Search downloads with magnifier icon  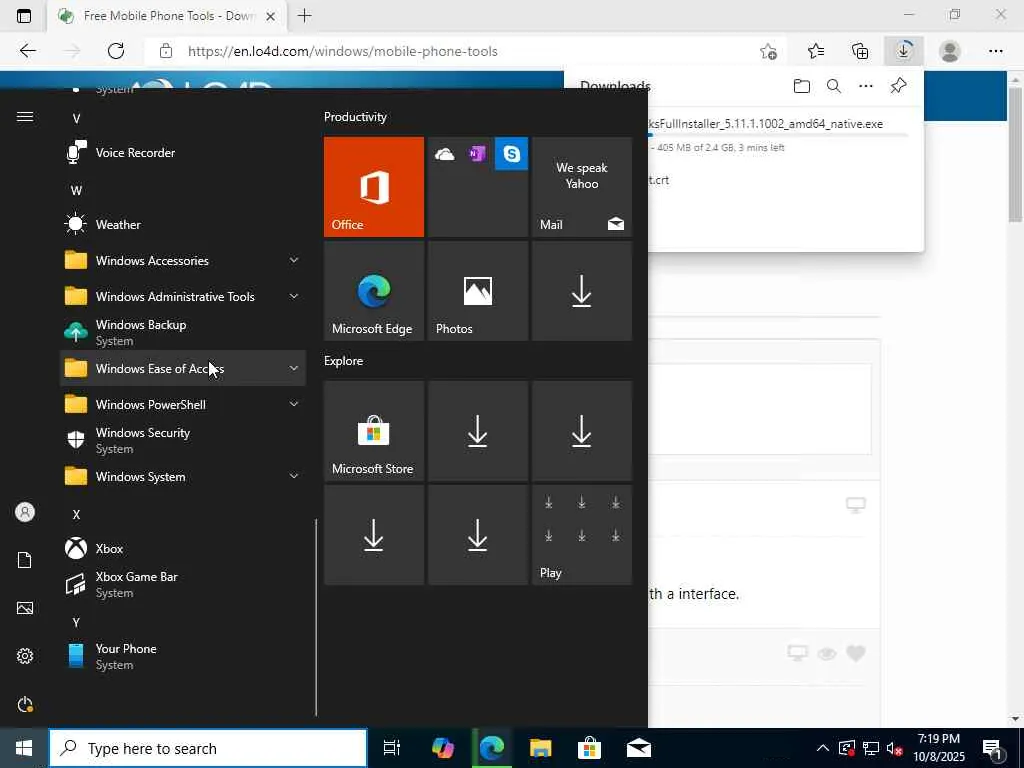click(x=834, y=86)
